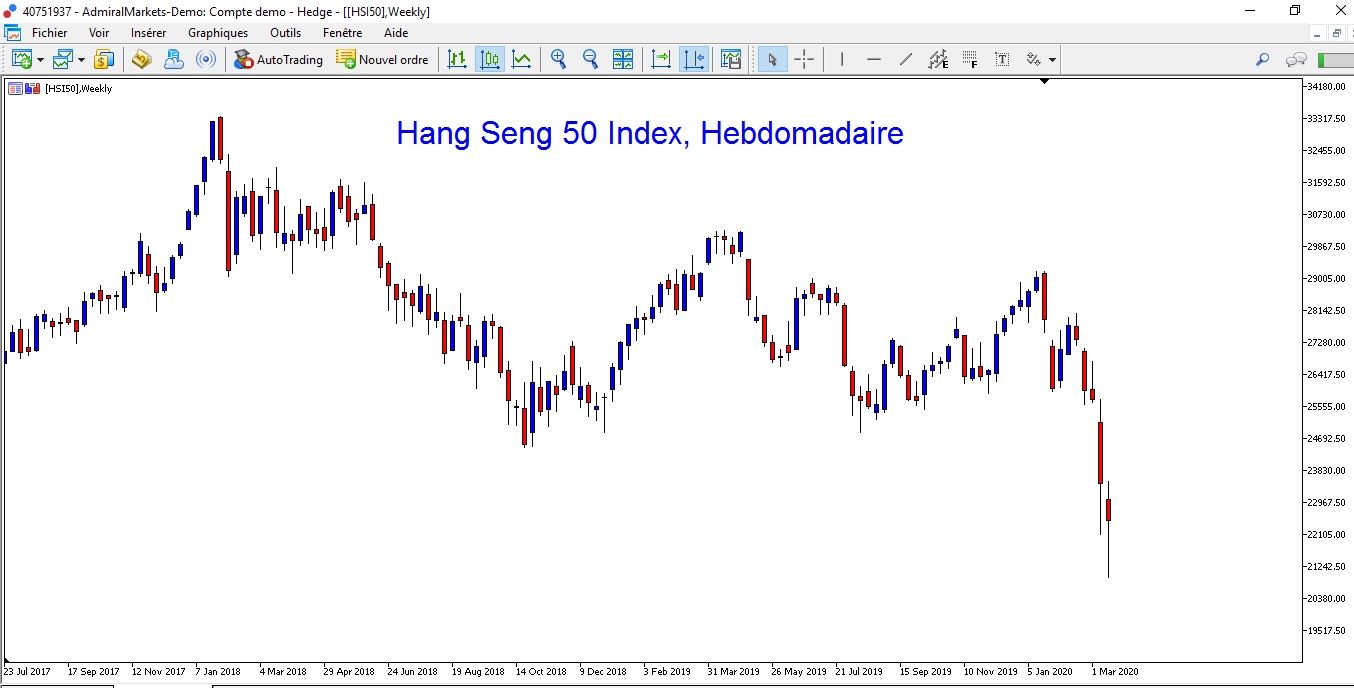Image resolution: width=1354 pixels, height=688 pixels.
Task: Toggle the standard Cursor mode
Action: coord(772,59)
